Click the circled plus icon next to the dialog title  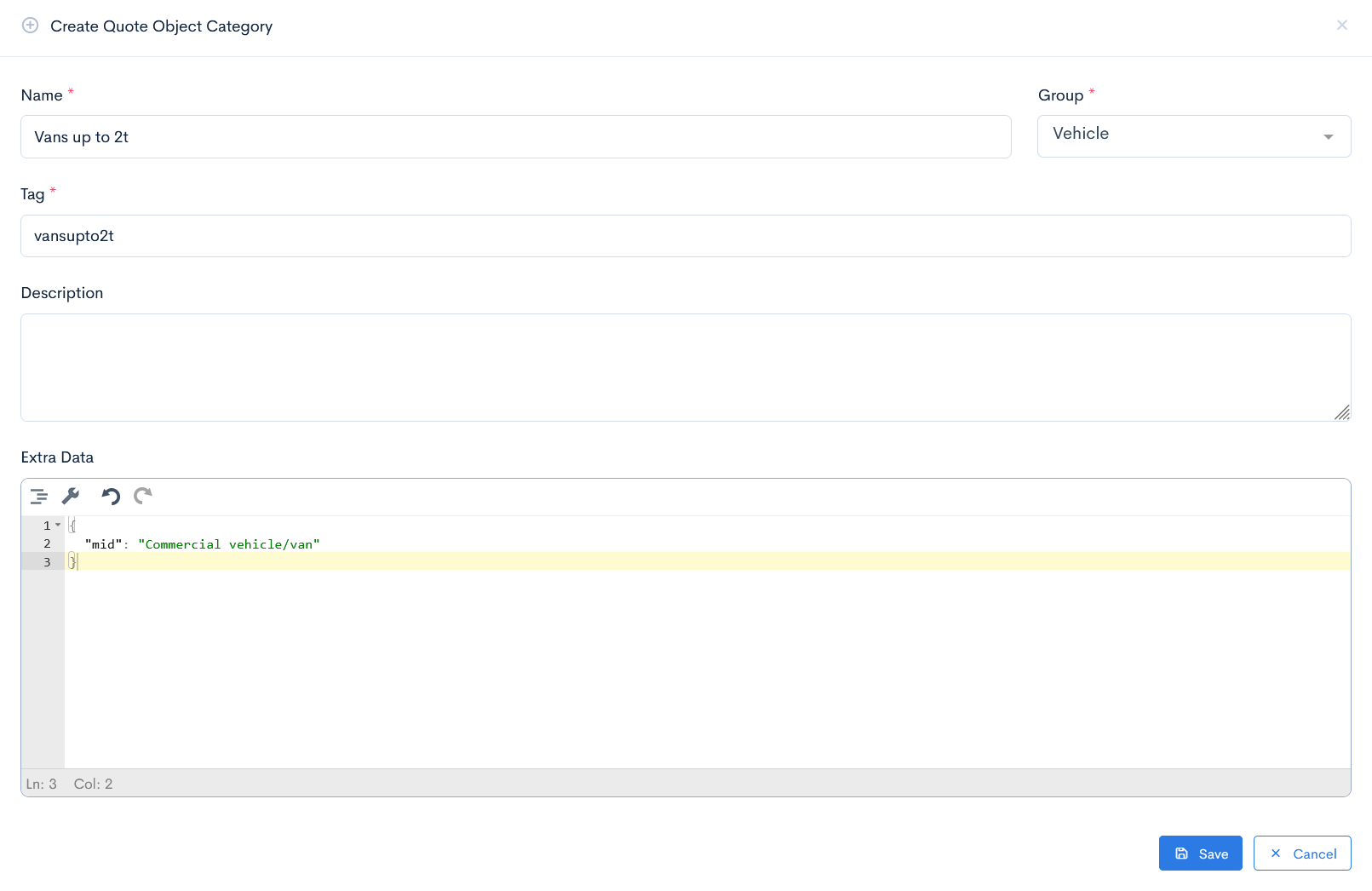click(31, 26)
